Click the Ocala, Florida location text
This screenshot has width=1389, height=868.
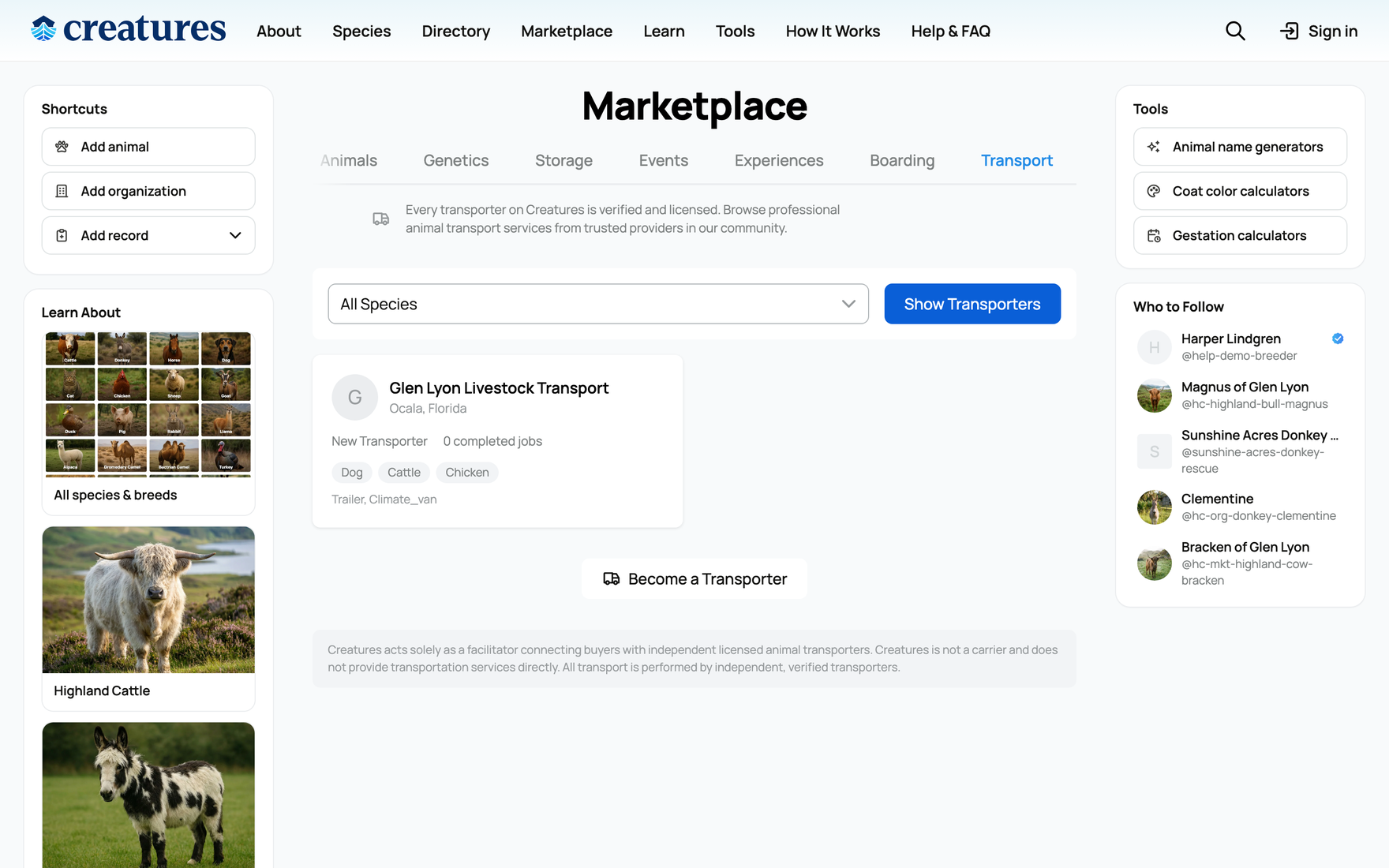(x=428, y=408)
